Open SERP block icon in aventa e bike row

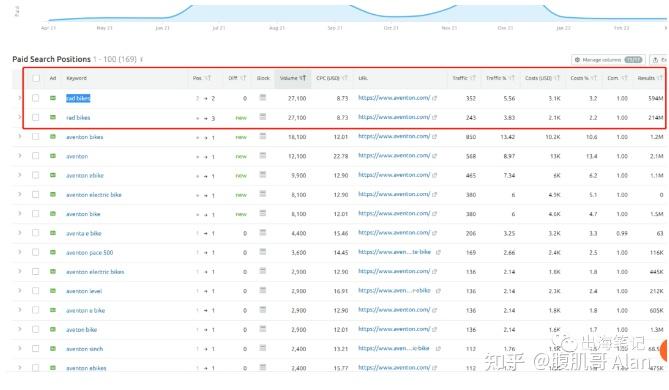coord(263,233)
